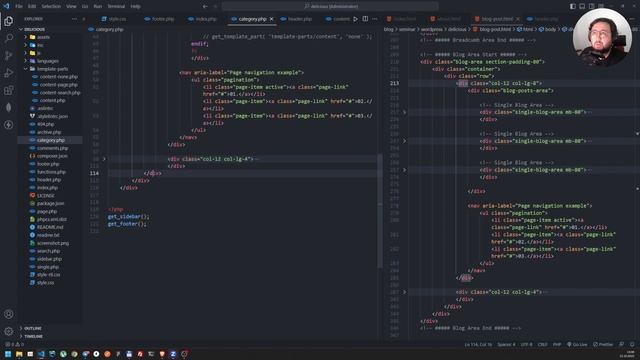Open the Search view in activity bar
This screenshot has width=640, height=360.
[8, 38]
